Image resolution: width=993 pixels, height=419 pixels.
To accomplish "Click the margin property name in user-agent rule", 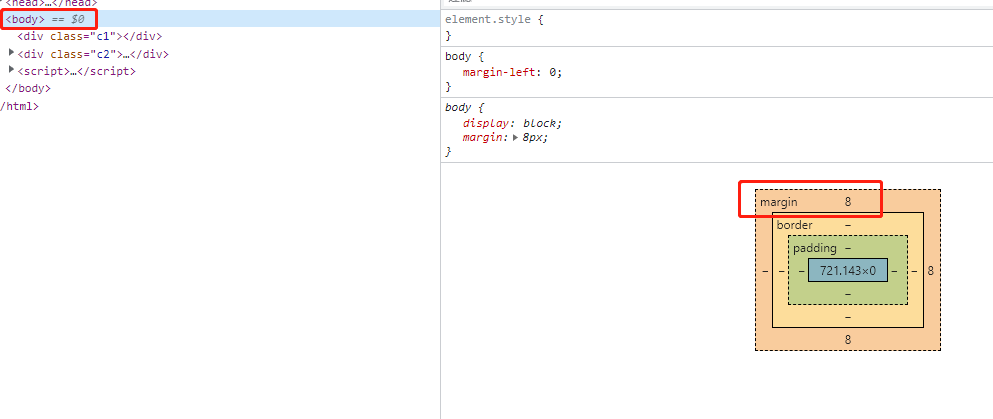I will coord(483,137).
